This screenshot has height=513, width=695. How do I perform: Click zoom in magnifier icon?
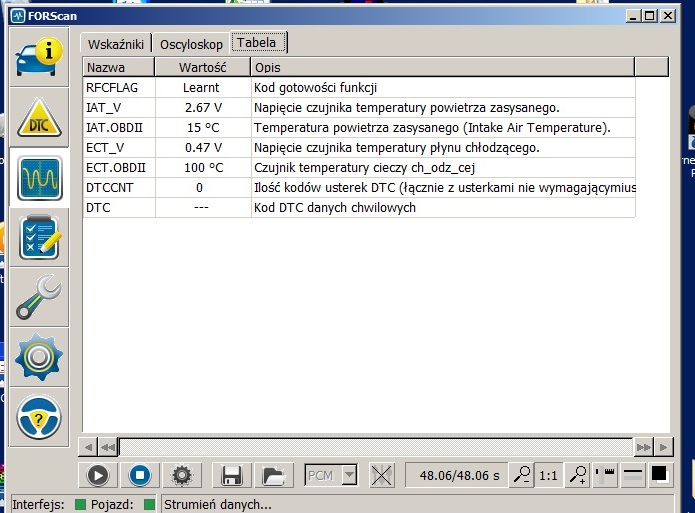pyautogui.click(x=576, y=475)
